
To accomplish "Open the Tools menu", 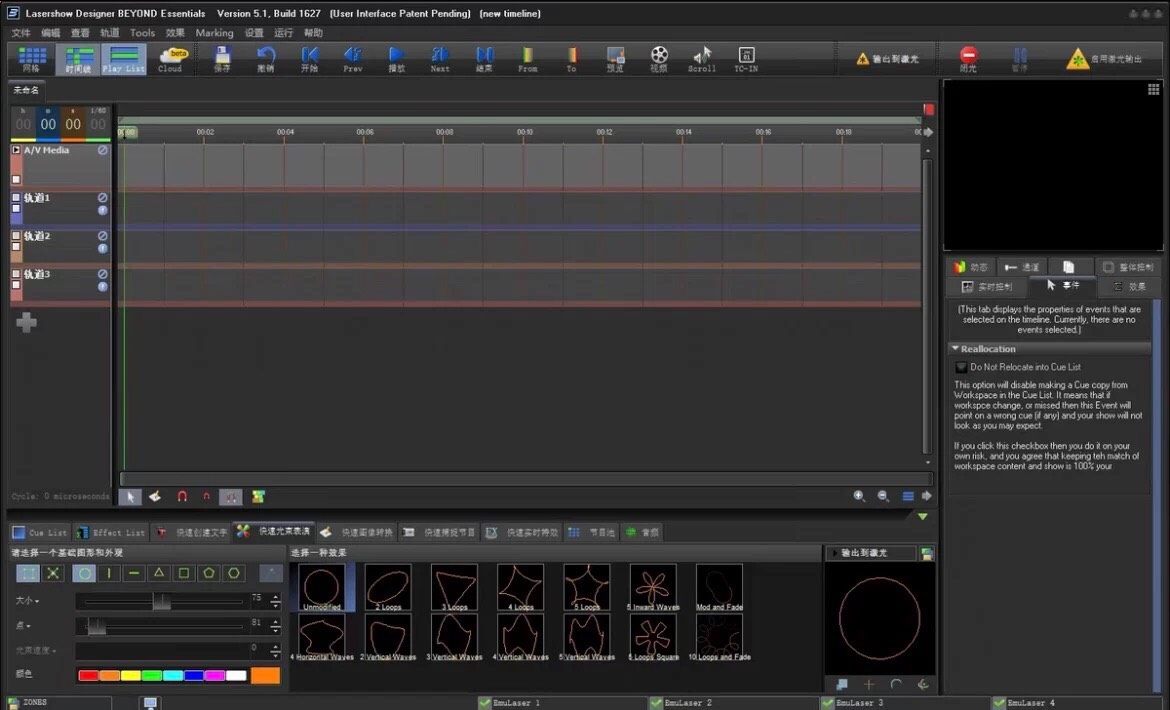I will tap(143, 33).
